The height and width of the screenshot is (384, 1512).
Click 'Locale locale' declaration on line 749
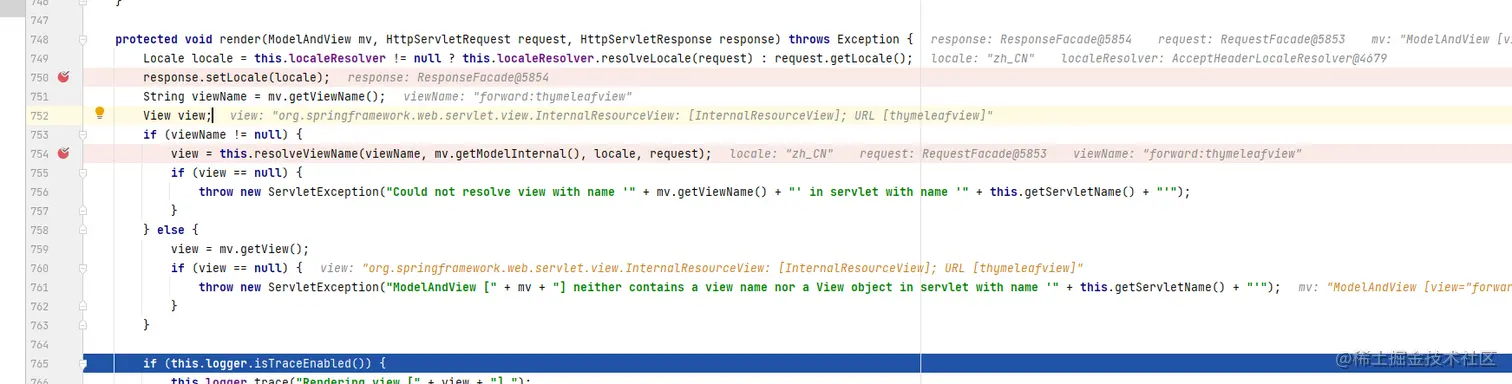pyautogui.click(x=184, y=58)
